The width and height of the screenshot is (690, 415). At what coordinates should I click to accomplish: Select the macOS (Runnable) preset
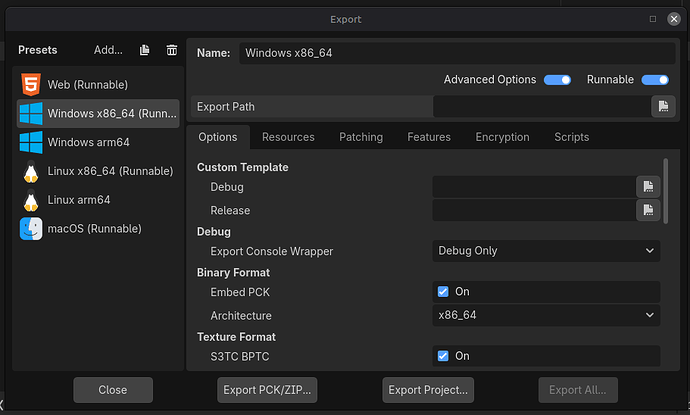[98, 229]
